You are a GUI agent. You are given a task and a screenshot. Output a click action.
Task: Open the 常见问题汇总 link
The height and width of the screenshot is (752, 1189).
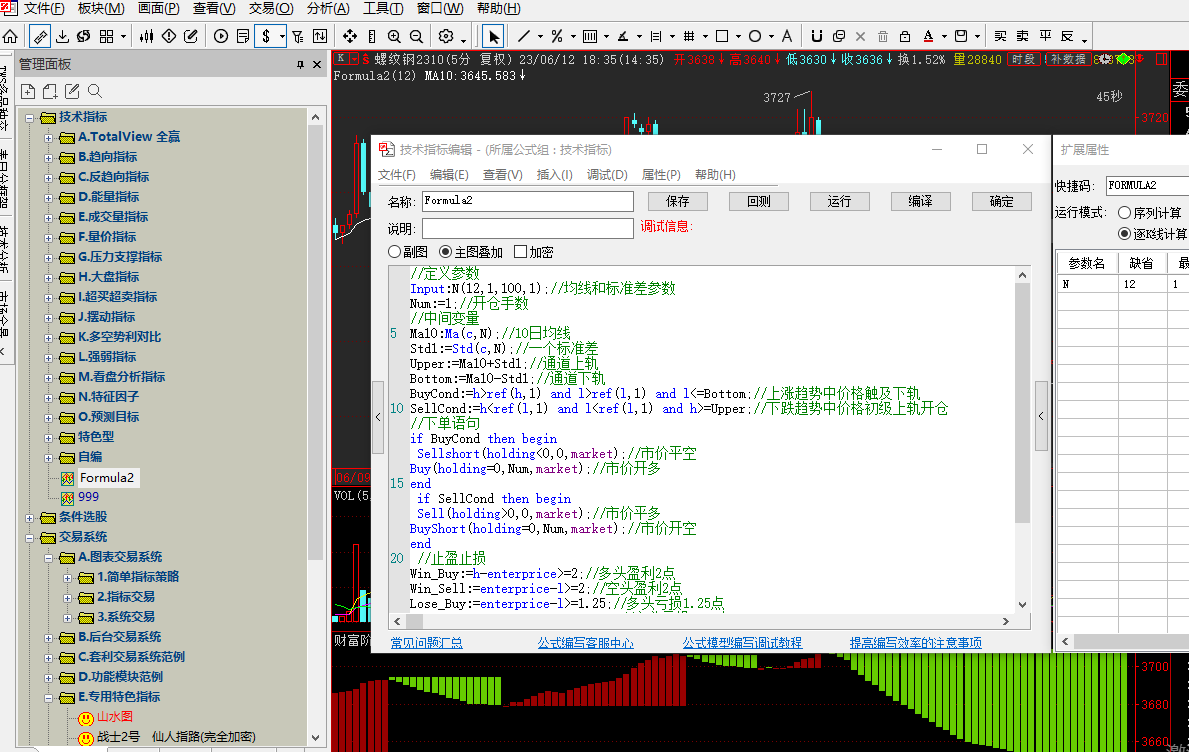(426, 643)
